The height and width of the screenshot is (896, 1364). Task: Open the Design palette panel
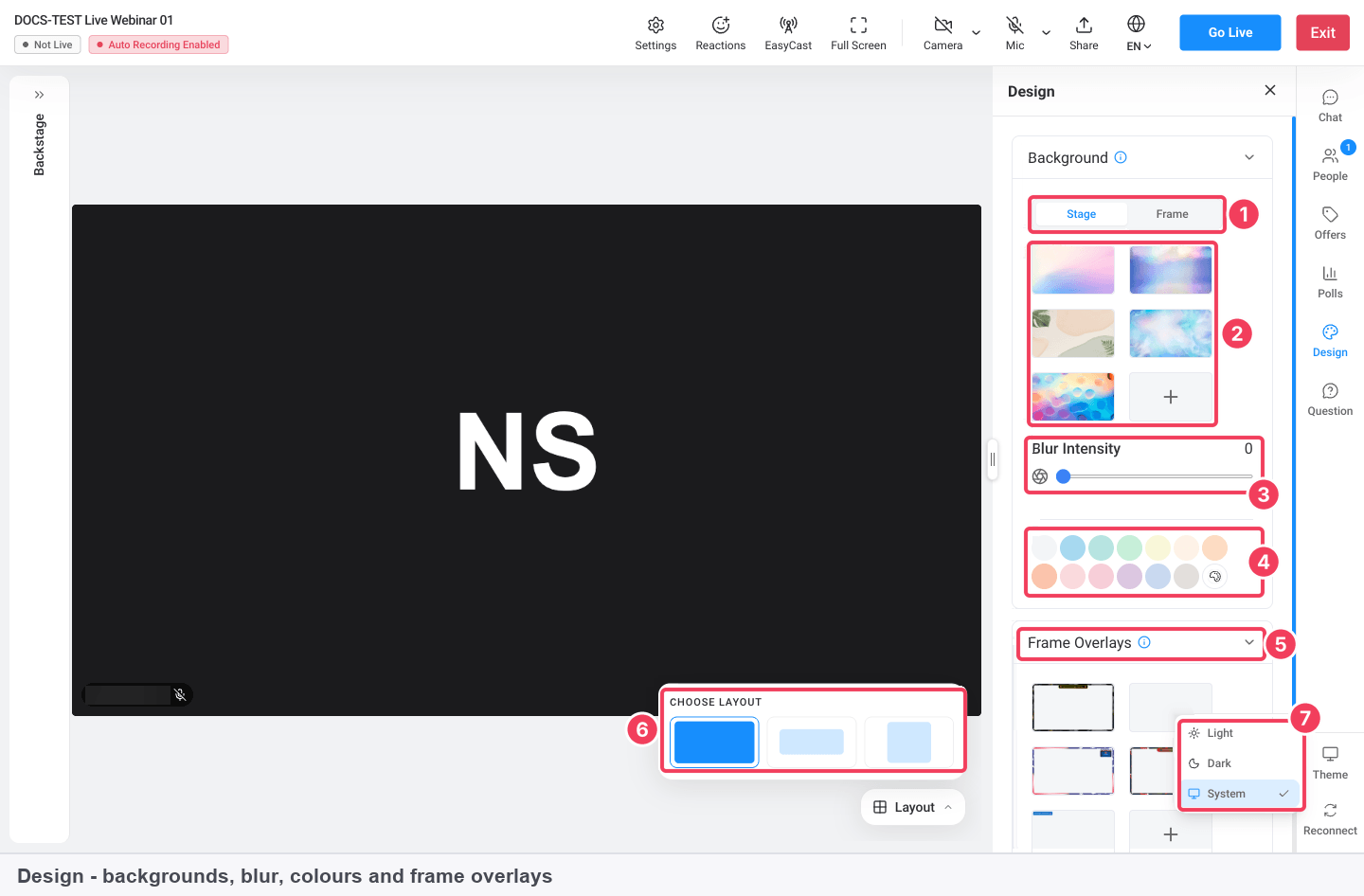(1330, 341)
